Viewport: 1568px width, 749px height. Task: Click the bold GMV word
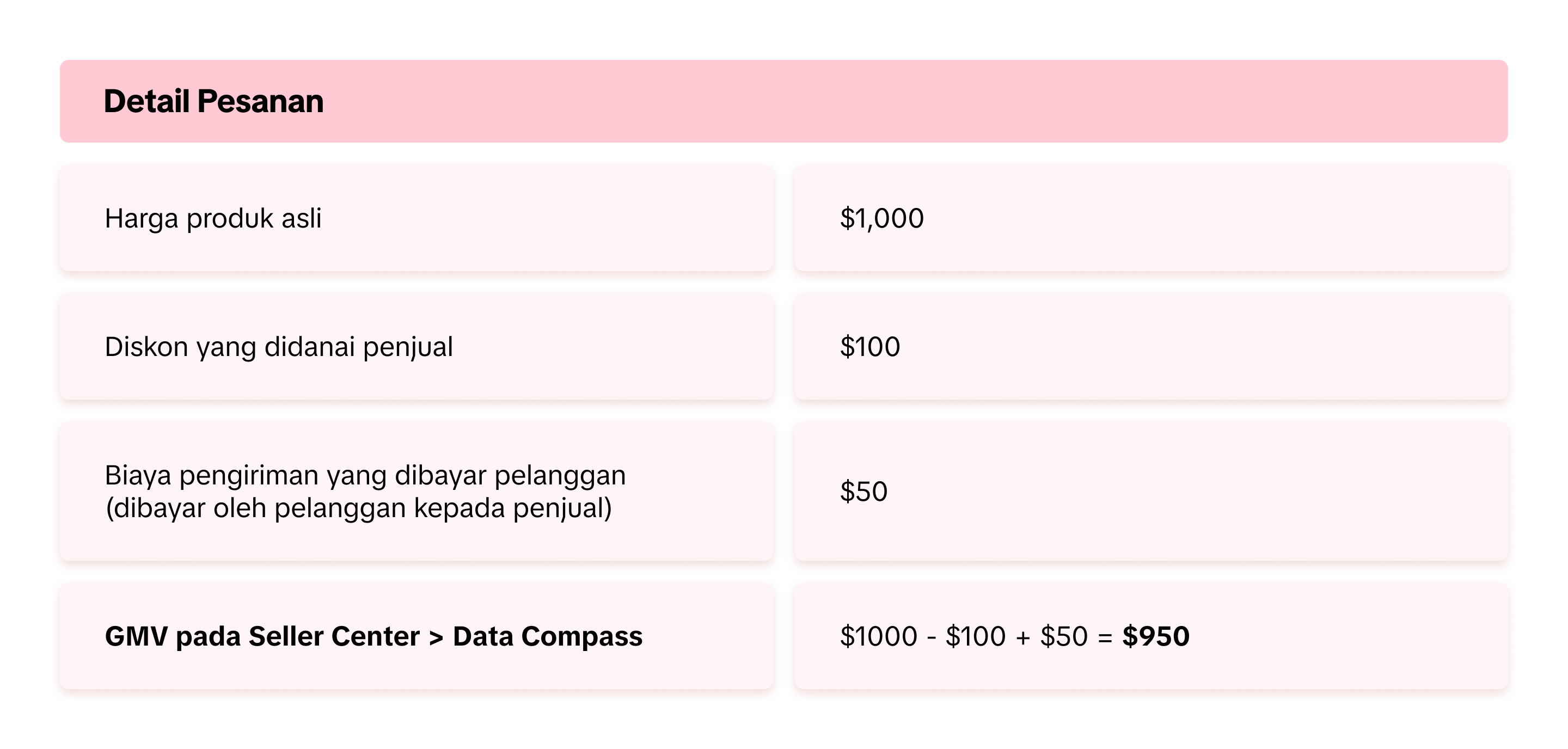pyautogui.click(x=136, y=636)
